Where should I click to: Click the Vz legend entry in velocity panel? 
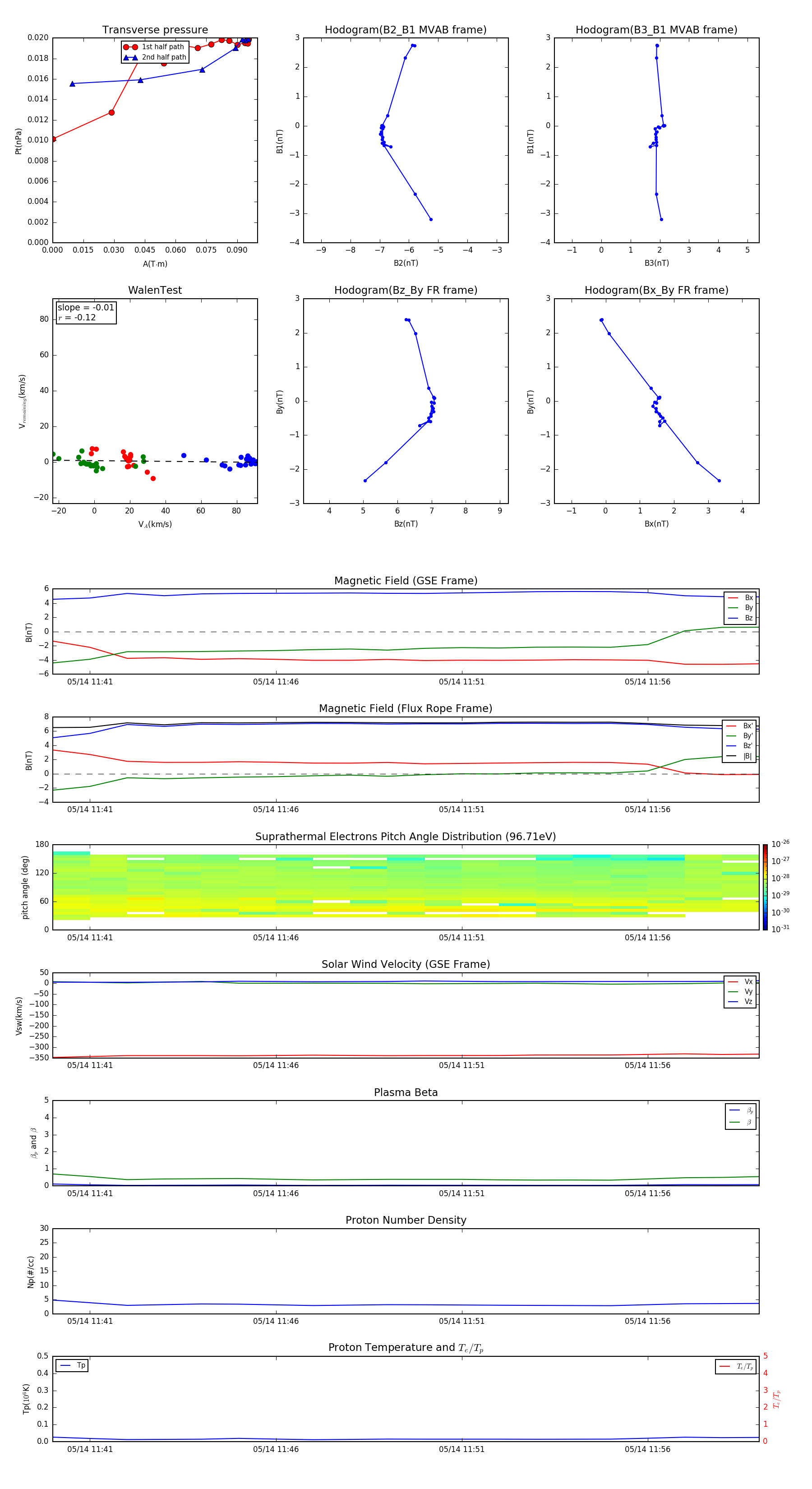tap(740, 1001)
